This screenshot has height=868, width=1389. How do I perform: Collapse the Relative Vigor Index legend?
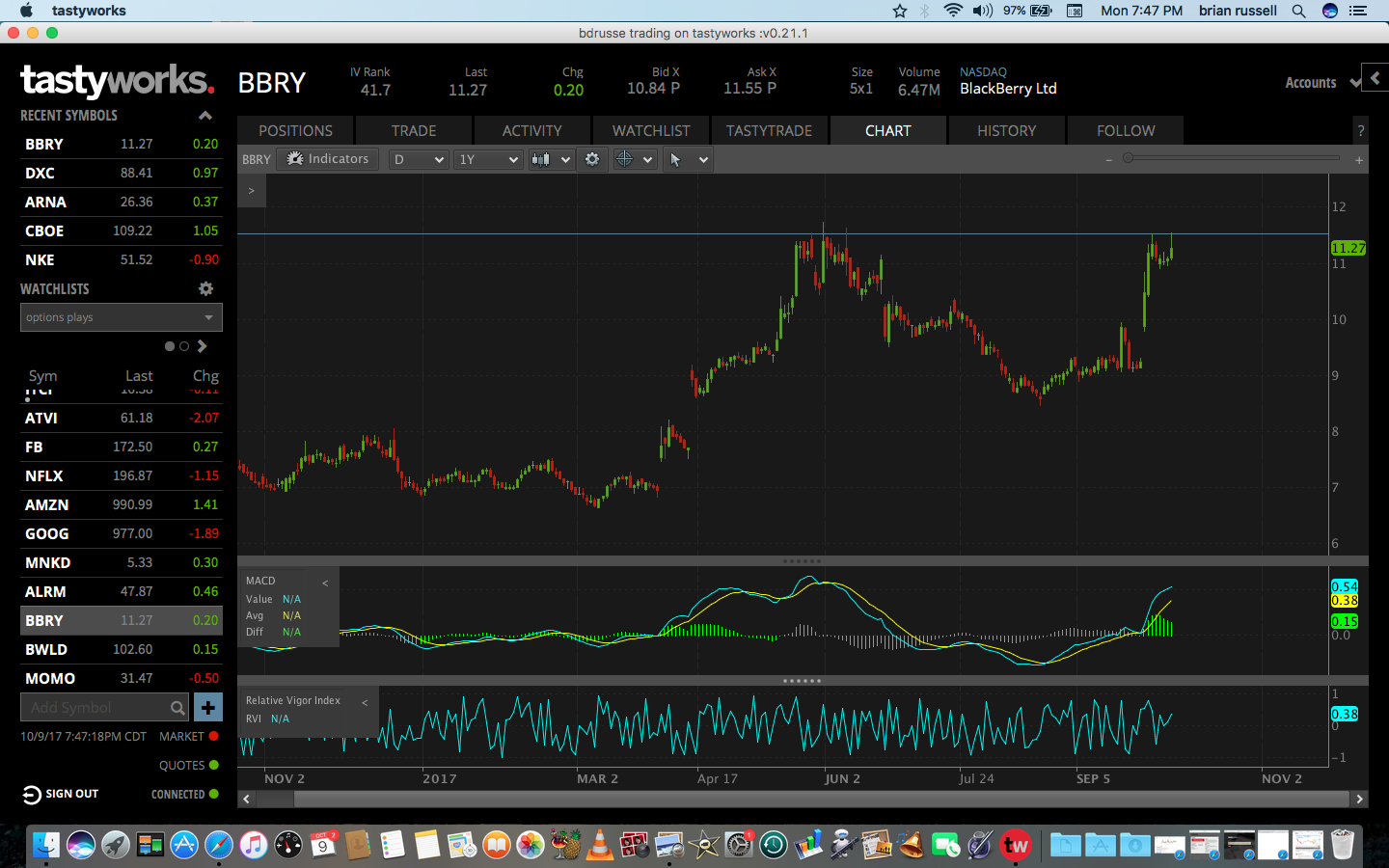[365, 702]
